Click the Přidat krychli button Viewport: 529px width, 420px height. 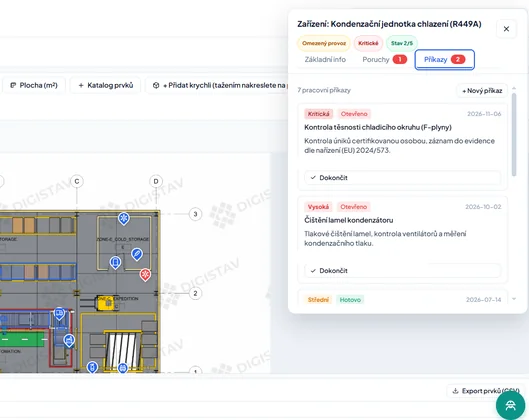218,85
